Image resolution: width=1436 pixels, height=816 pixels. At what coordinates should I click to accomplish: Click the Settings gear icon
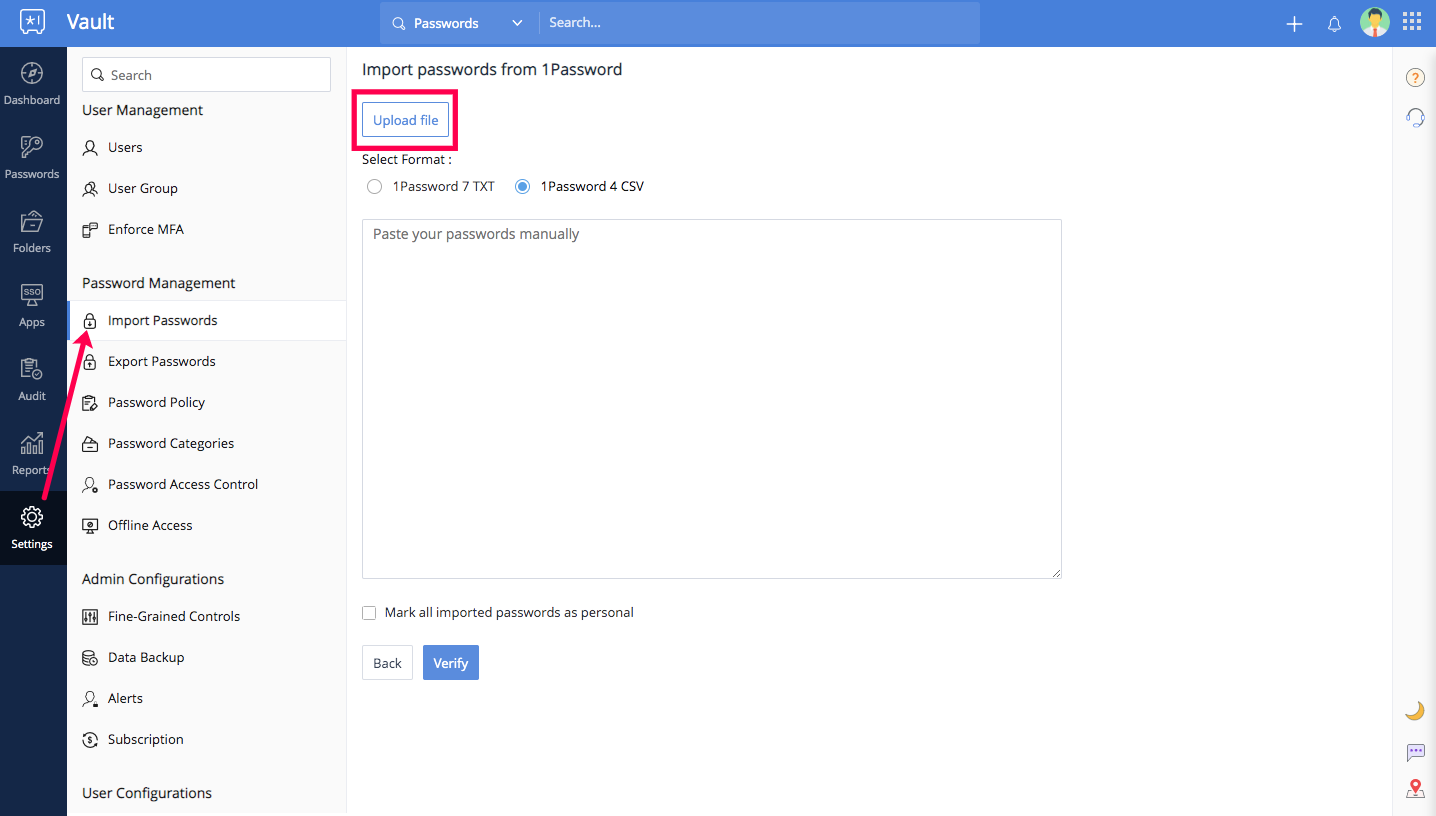pos(32,517)
